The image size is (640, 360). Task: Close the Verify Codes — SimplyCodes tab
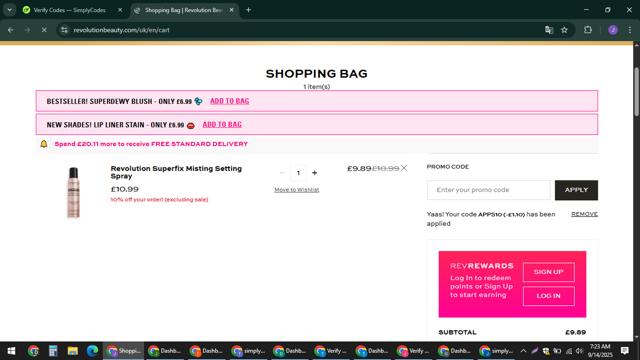pyautogui.click(x=120, y=10)
